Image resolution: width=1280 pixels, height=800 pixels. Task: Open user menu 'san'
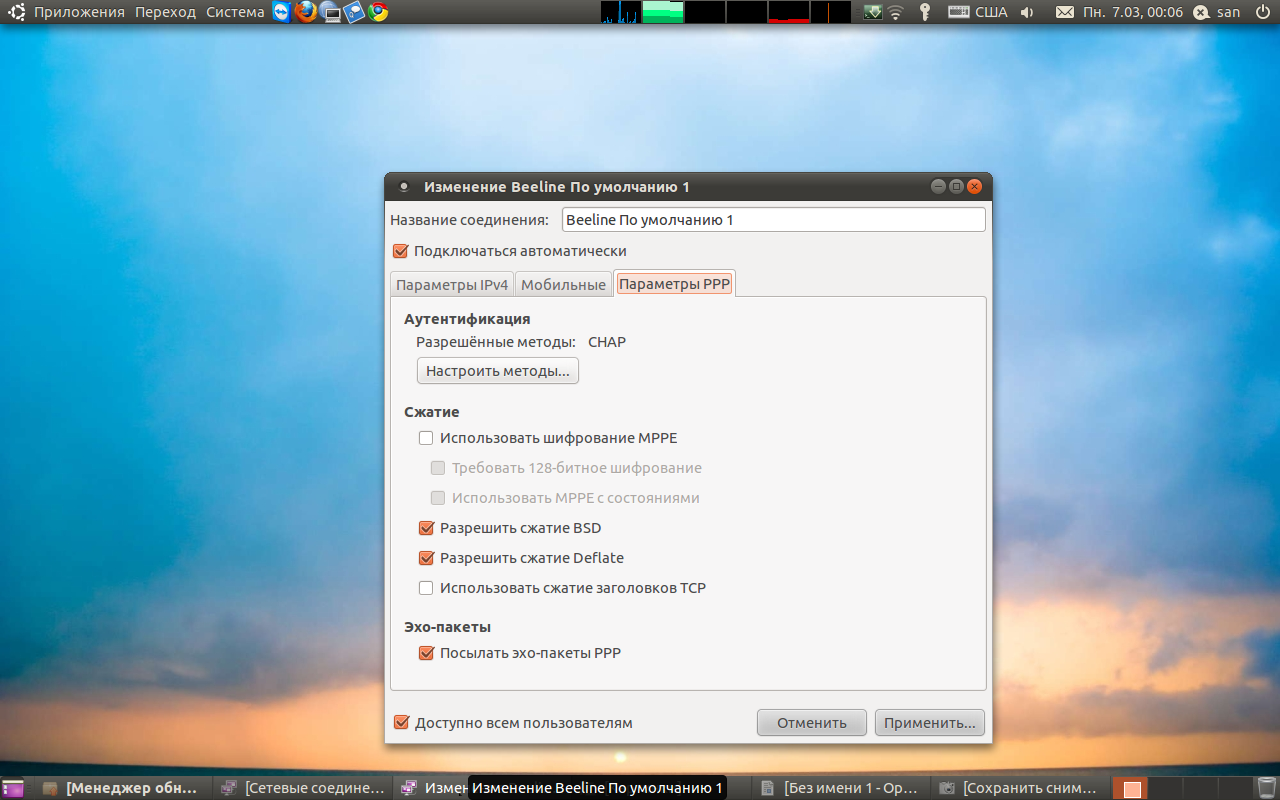click(x=1228, y=12)
